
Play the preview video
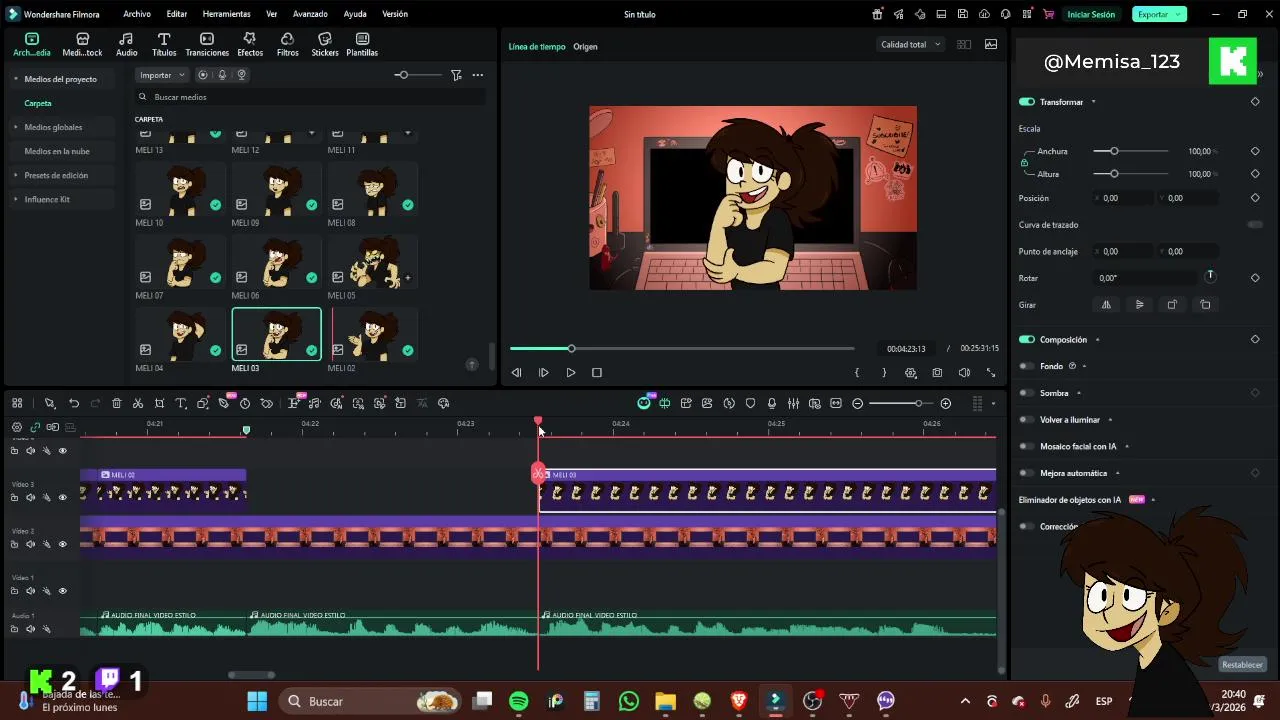click(x=570, y=372)
